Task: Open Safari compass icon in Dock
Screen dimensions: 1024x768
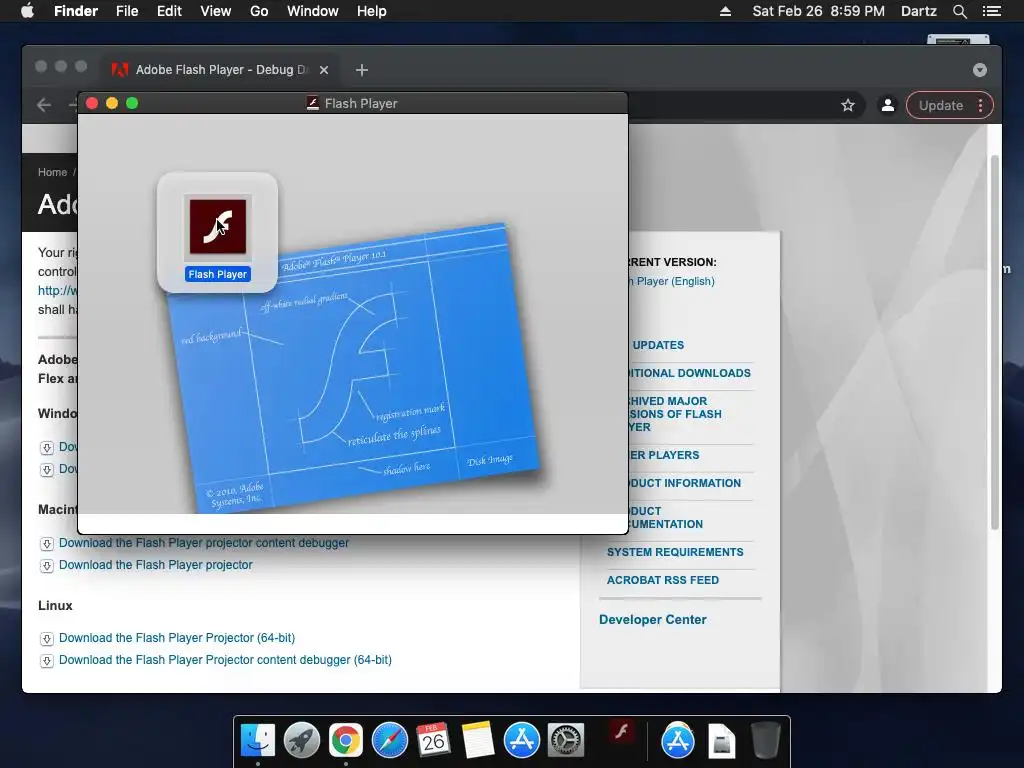Action: [x=390, y=741]
